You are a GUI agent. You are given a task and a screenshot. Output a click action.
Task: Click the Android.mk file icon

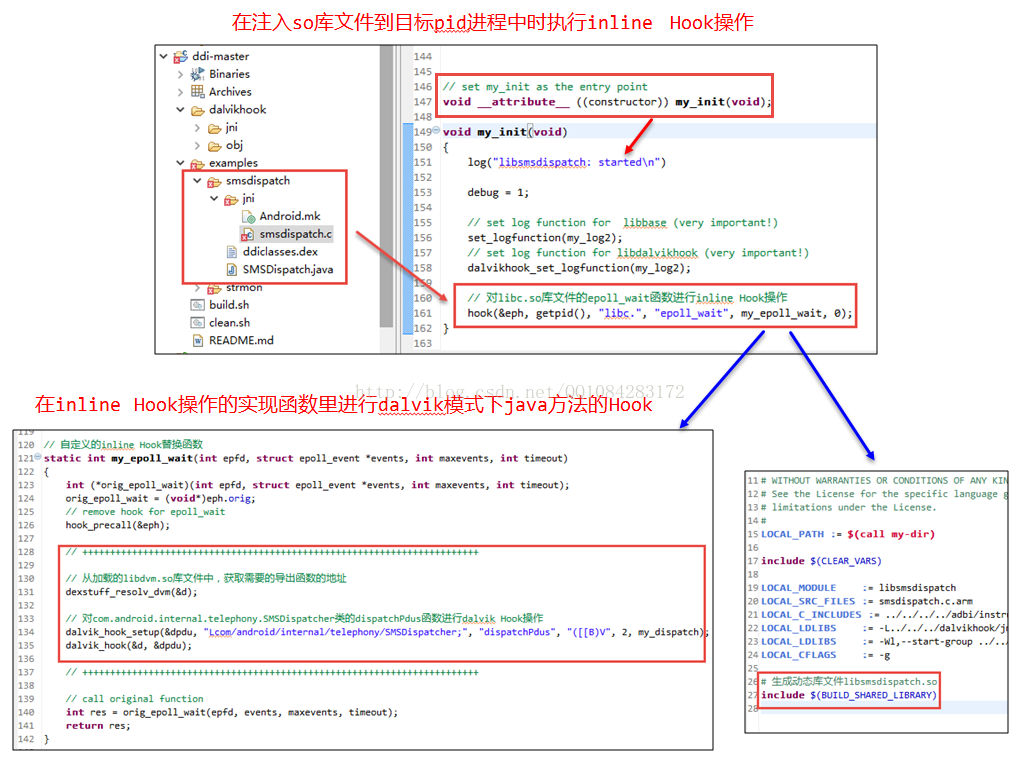(x=248, y=216)
